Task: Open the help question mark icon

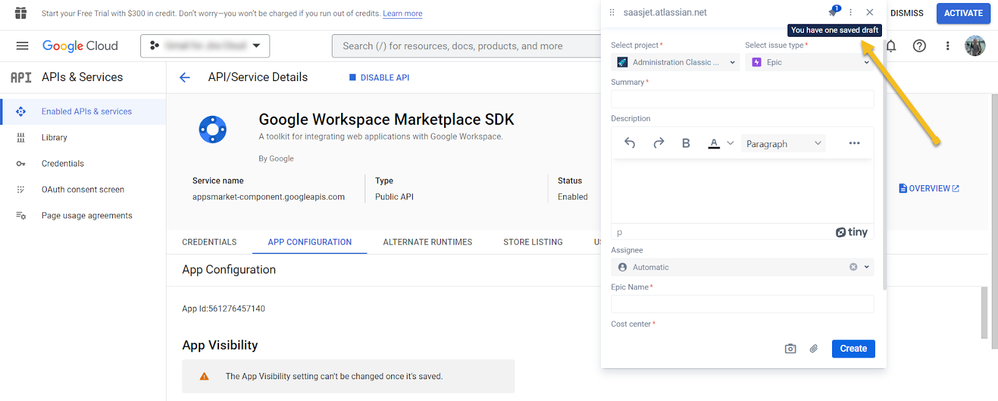Action: click(919, 46)
